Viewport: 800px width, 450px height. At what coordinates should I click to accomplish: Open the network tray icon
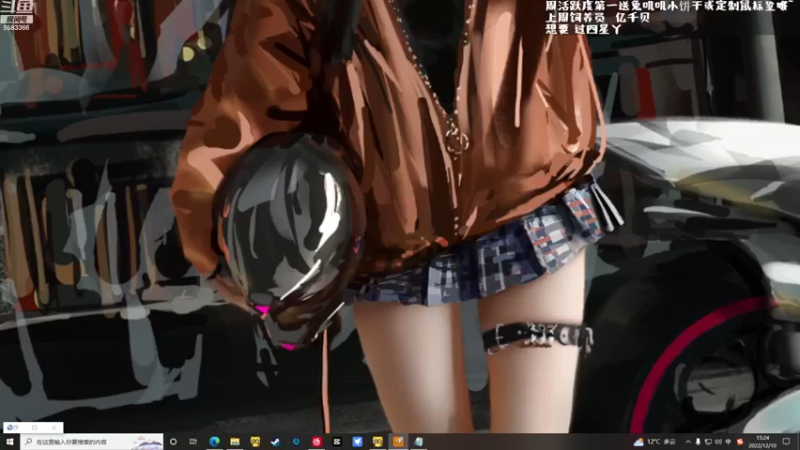click(708, 442)
